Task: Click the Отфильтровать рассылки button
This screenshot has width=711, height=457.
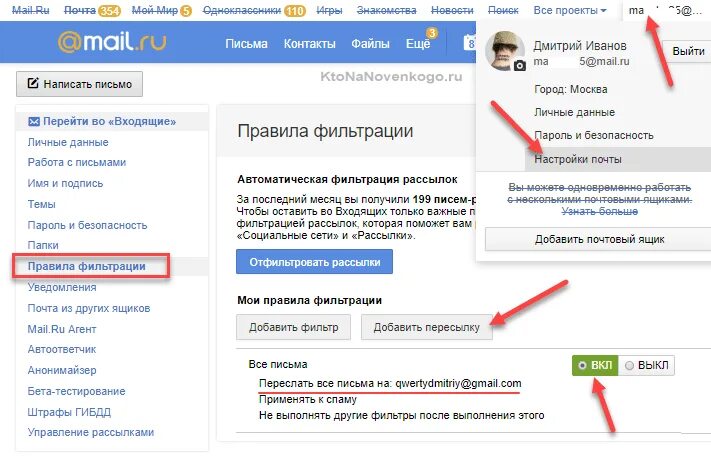Action: [x=314, y=262]
